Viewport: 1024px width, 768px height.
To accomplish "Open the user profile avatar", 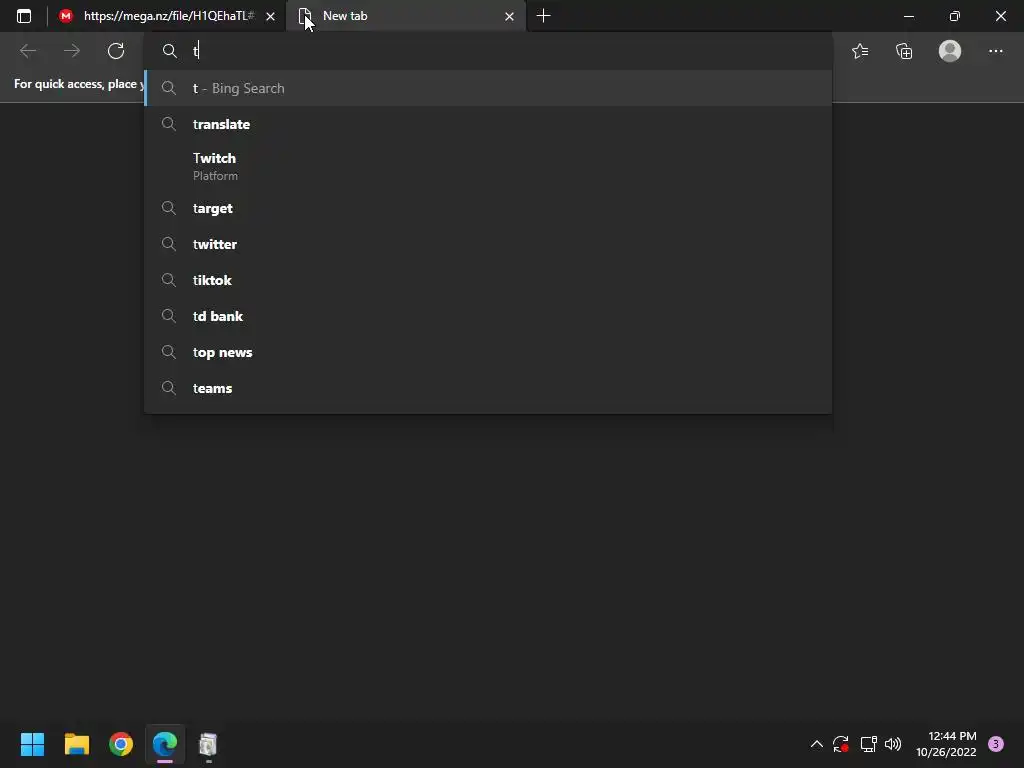I will pyautogui.click(x=950, y=51).
